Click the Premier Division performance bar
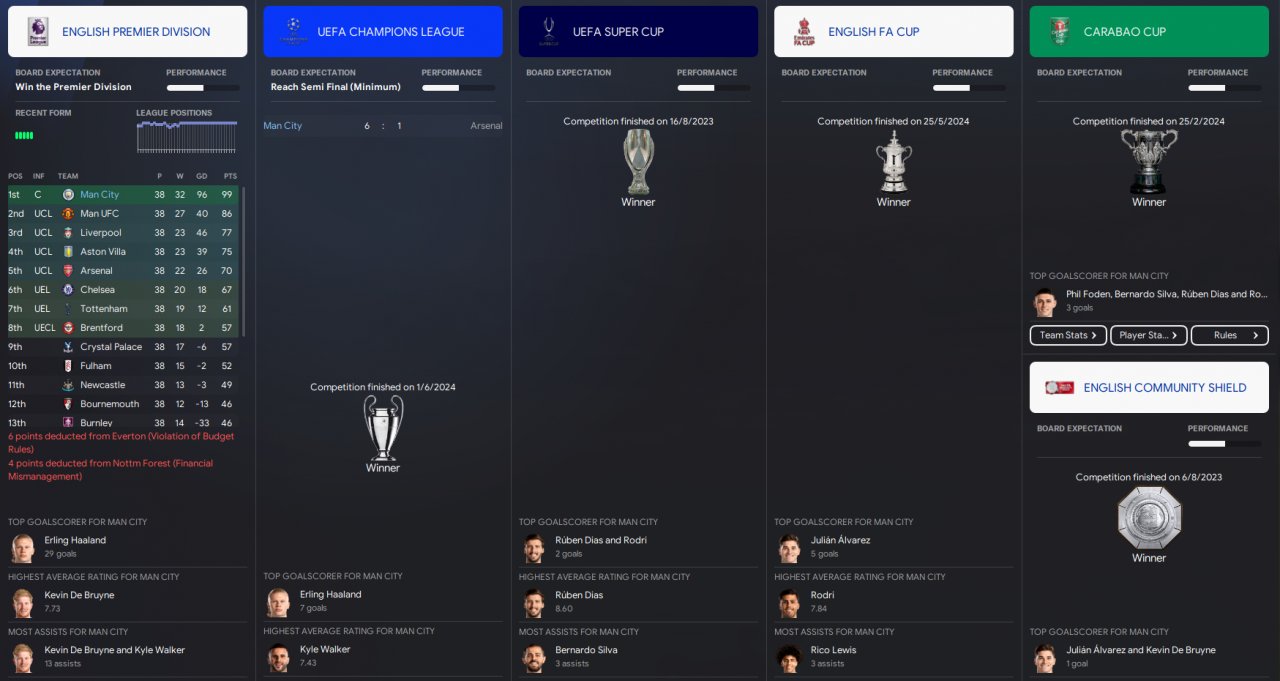Screen dimensions: 1280x681 203,88
